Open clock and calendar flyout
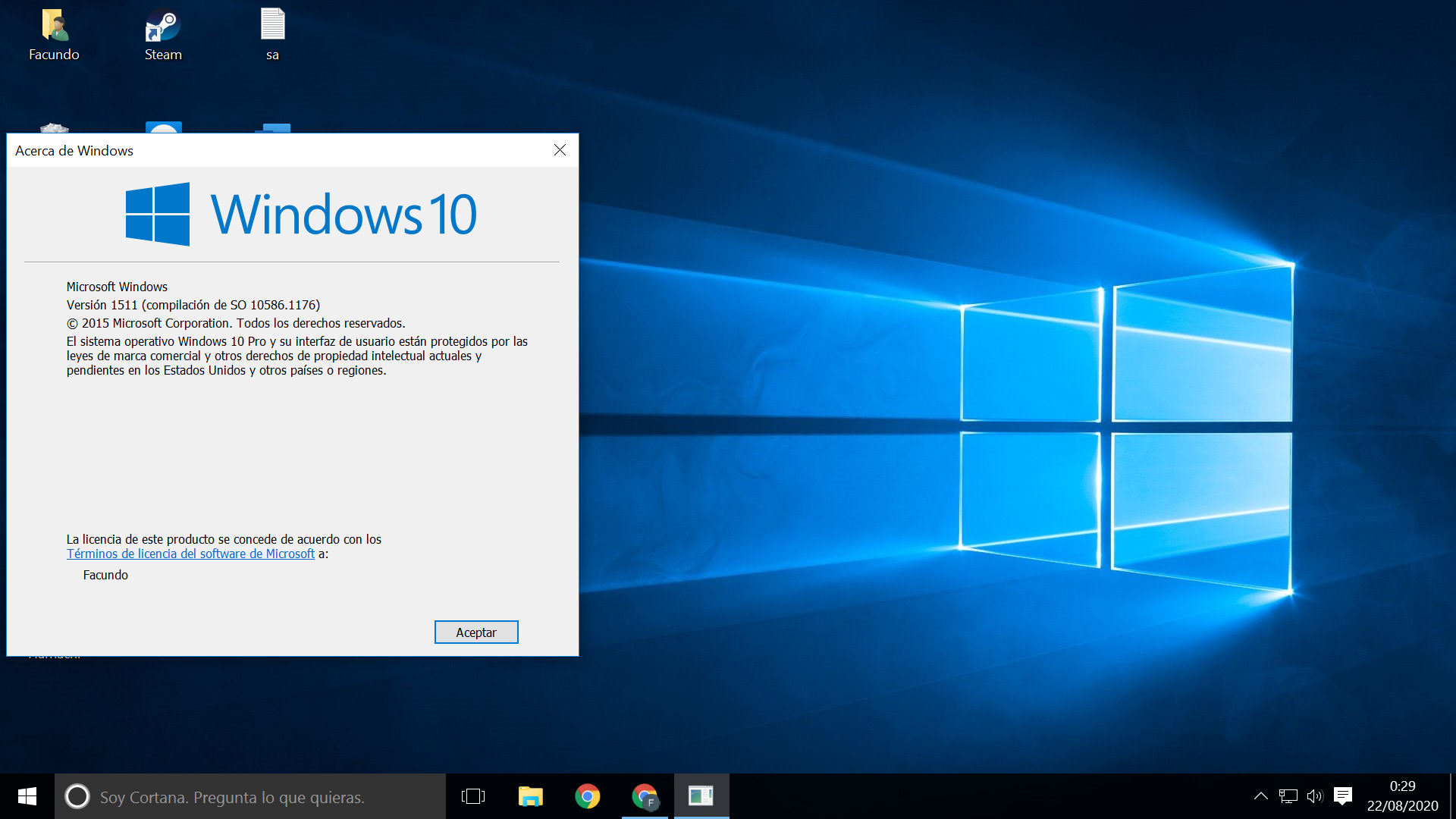The height and width of the screenshot is (819, 1456). (1402, 796)
